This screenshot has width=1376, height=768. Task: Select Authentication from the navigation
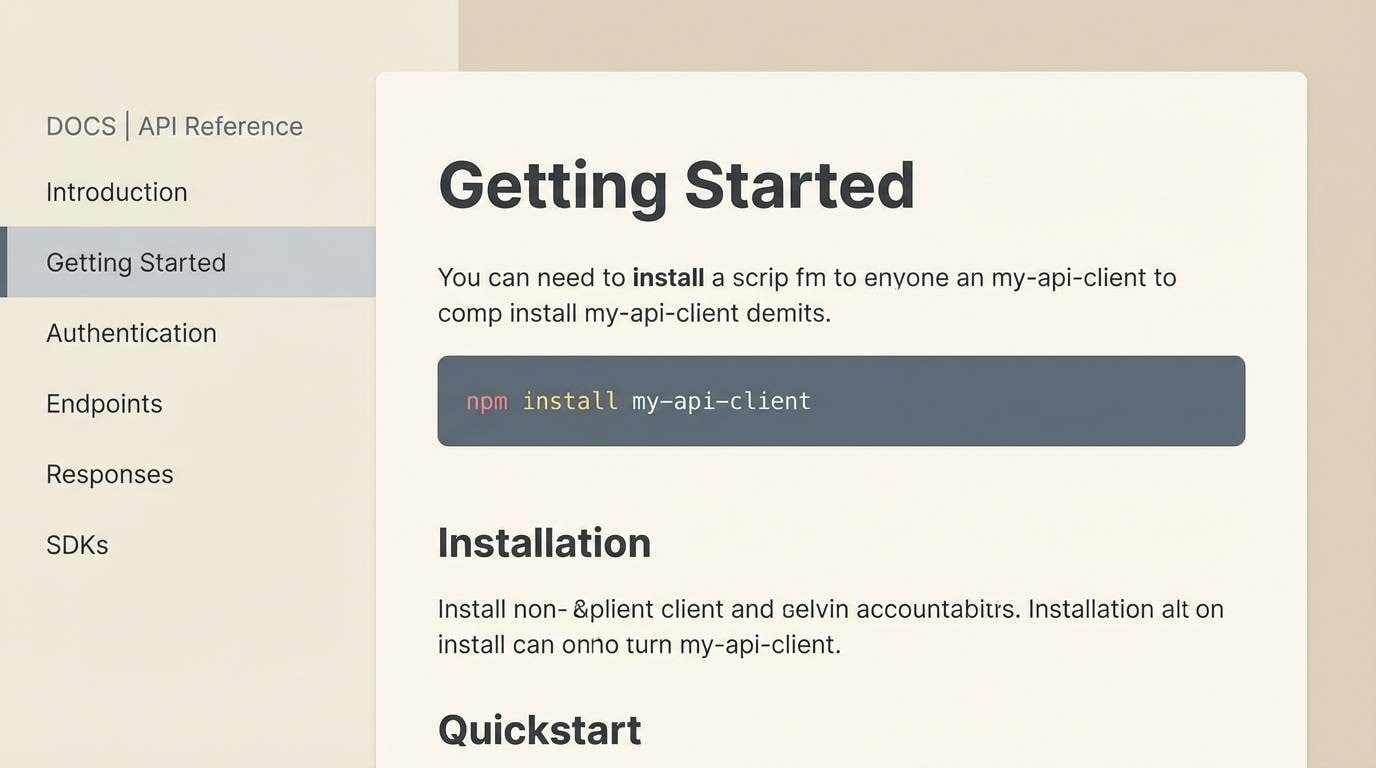tap(131, 333)
